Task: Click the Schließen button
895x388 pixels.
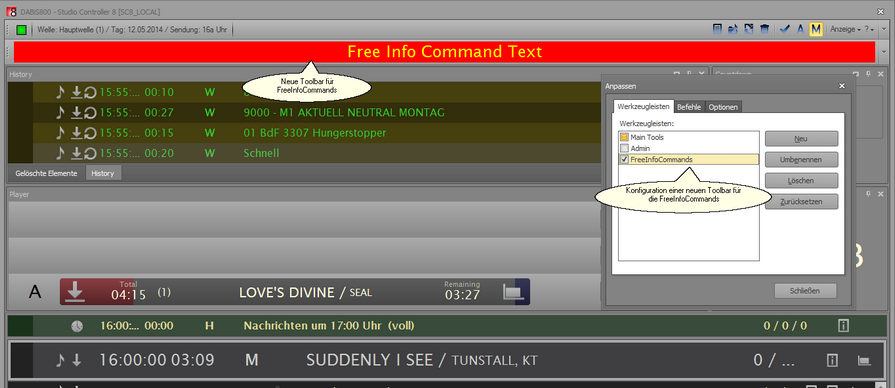Action: click(x=805, y=290)
